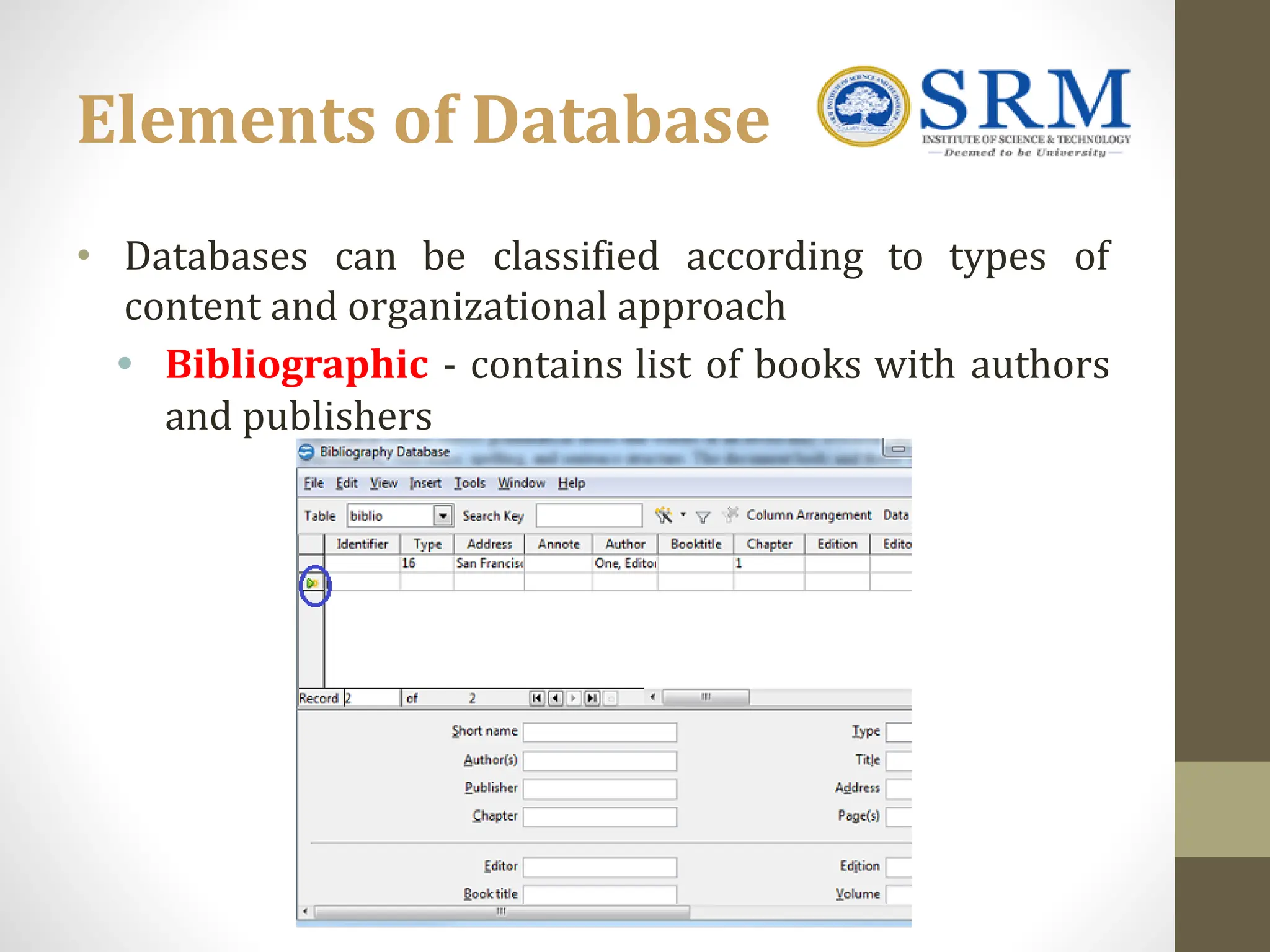1270x952 pixels.
Task: Click the Reset Filter icon
Action: tap(731, 514)
